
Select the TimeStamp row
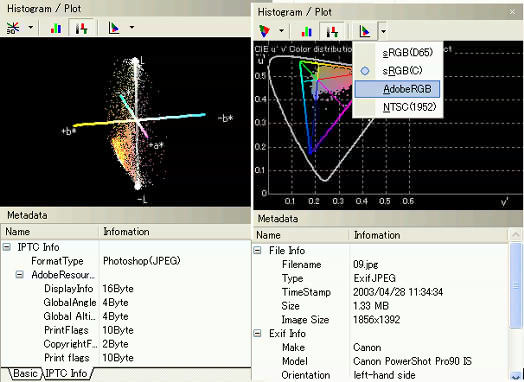pos(381,292)
